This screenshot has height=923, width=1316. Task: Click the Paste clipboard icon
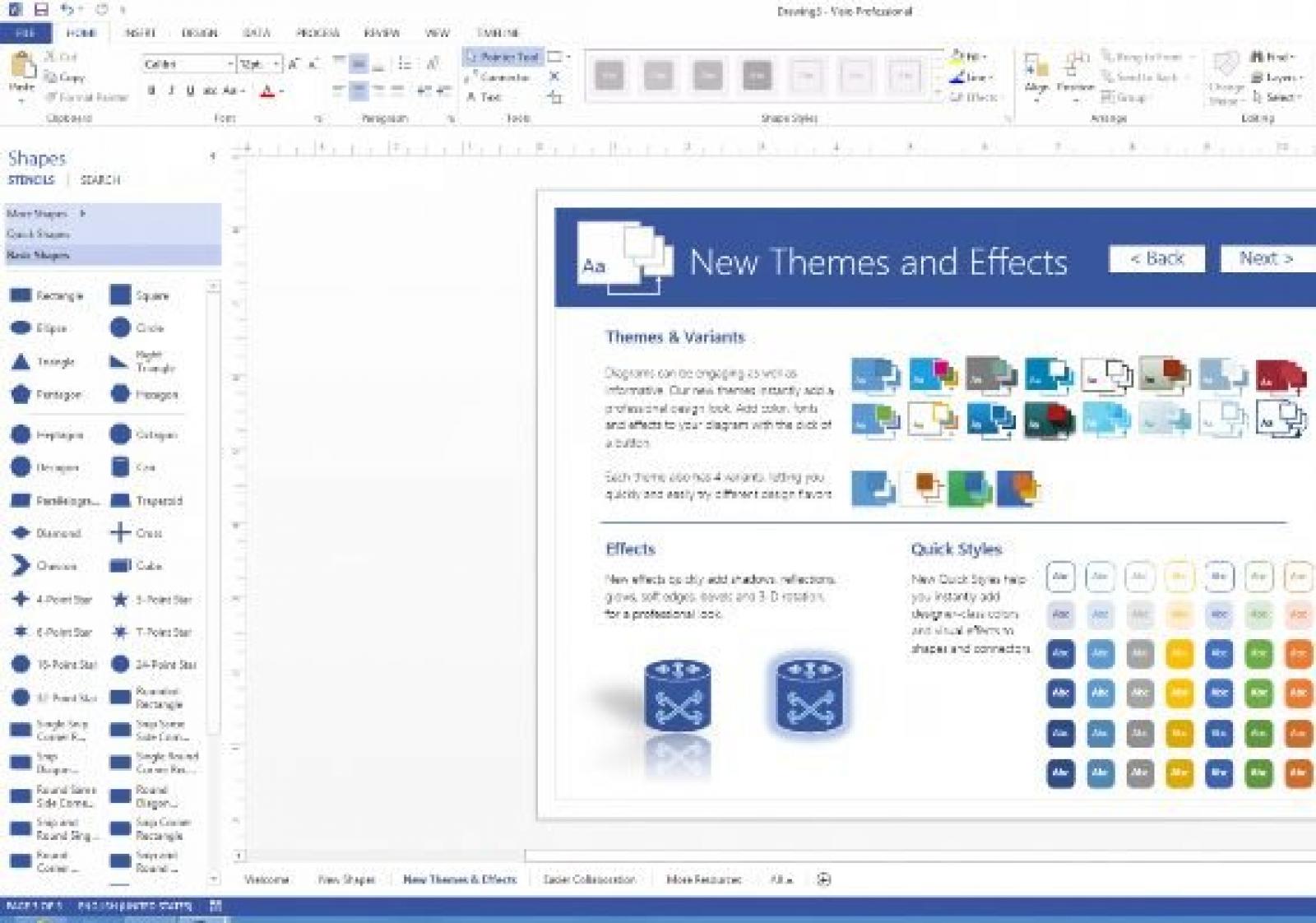(22, 69)
